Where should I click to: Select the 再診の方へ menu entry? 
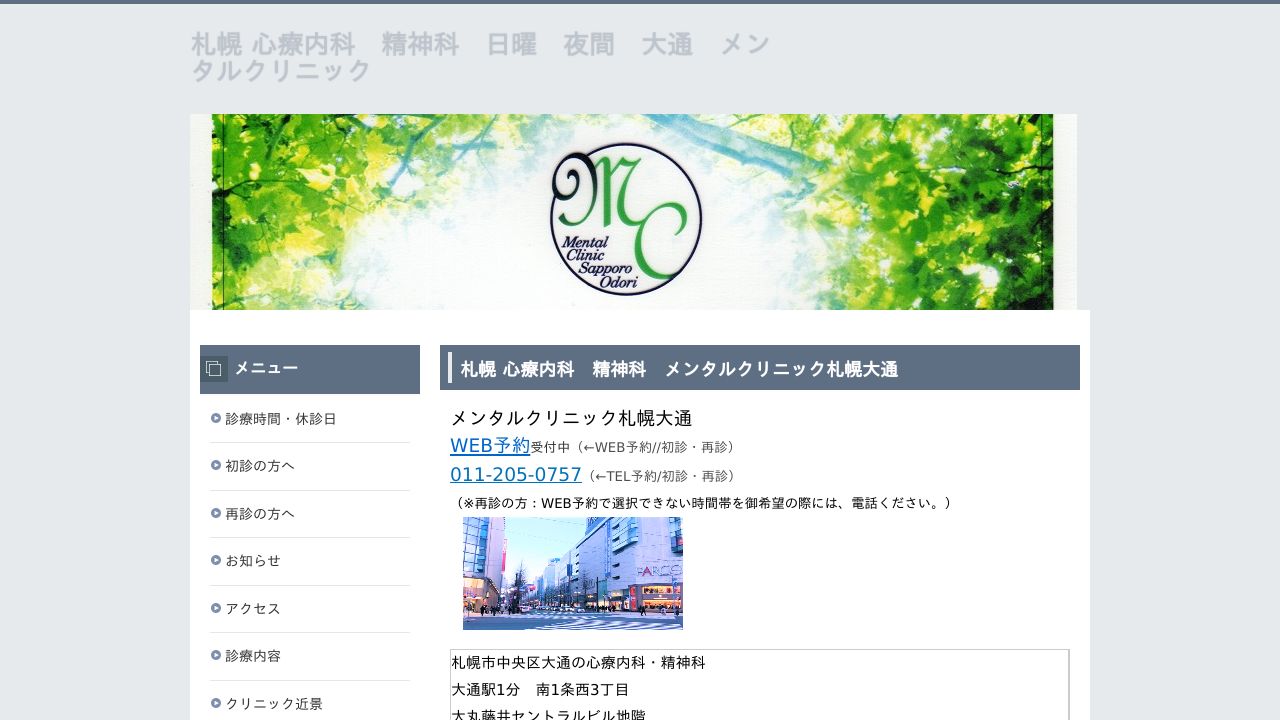click(260, 514)
